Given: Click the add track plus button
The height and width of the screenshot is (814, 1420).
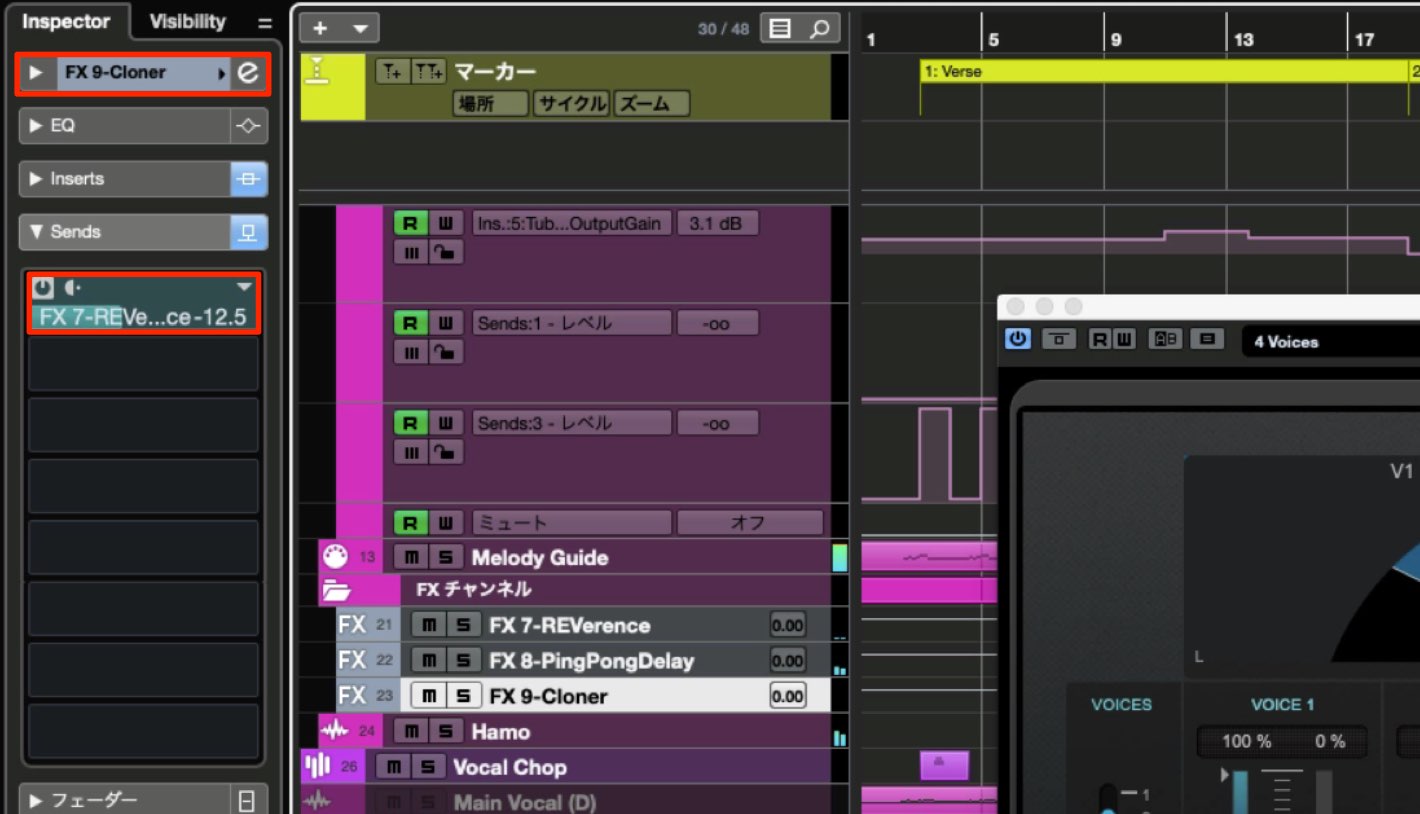Looking at the screenshot, I should tap(321, 28).
